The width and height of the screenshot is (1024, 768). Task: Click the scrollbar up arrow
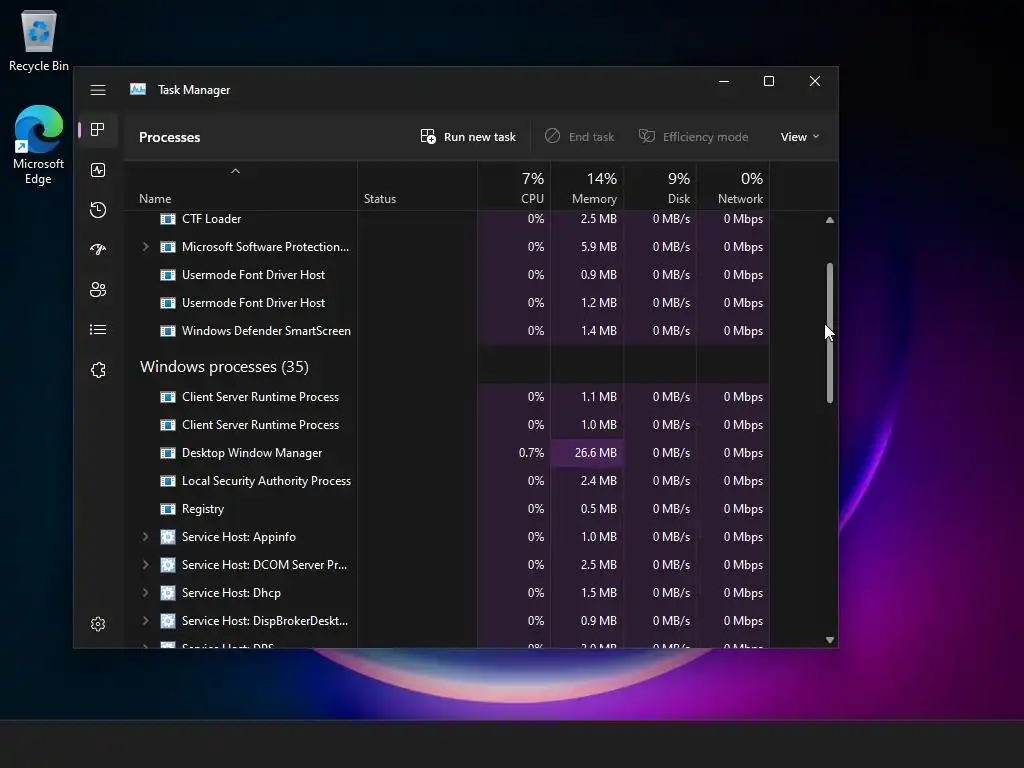[x=829, y=220]
